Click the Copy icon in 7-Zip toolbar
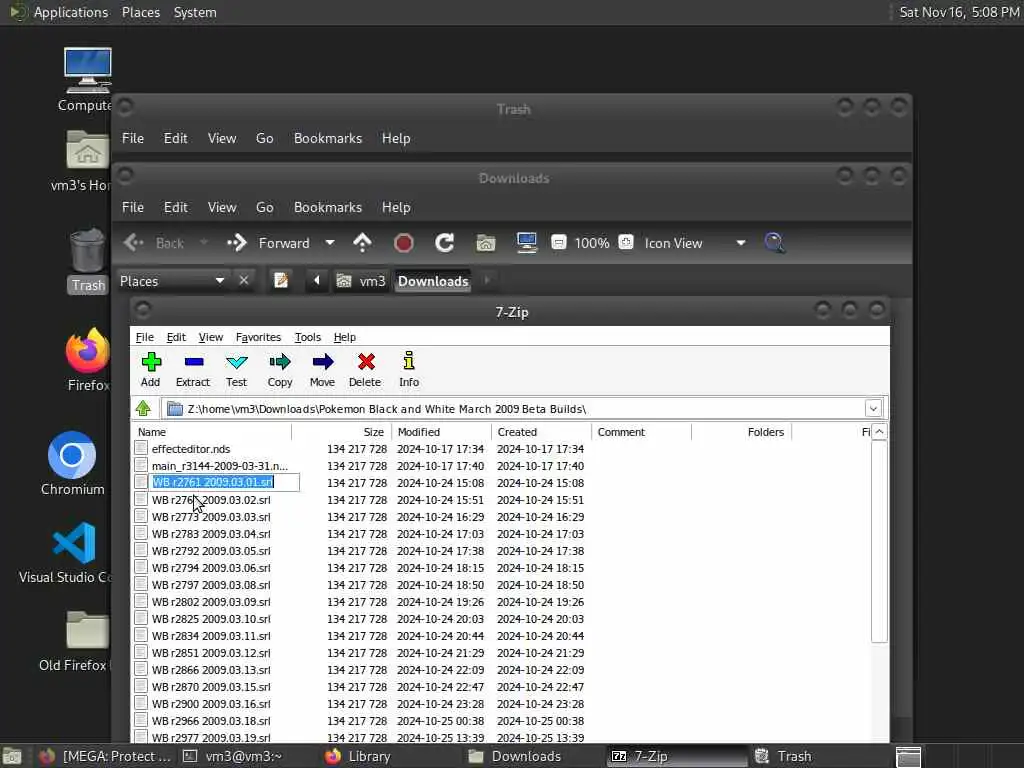The image size is (1024, 768). click(x=280, y=370)
